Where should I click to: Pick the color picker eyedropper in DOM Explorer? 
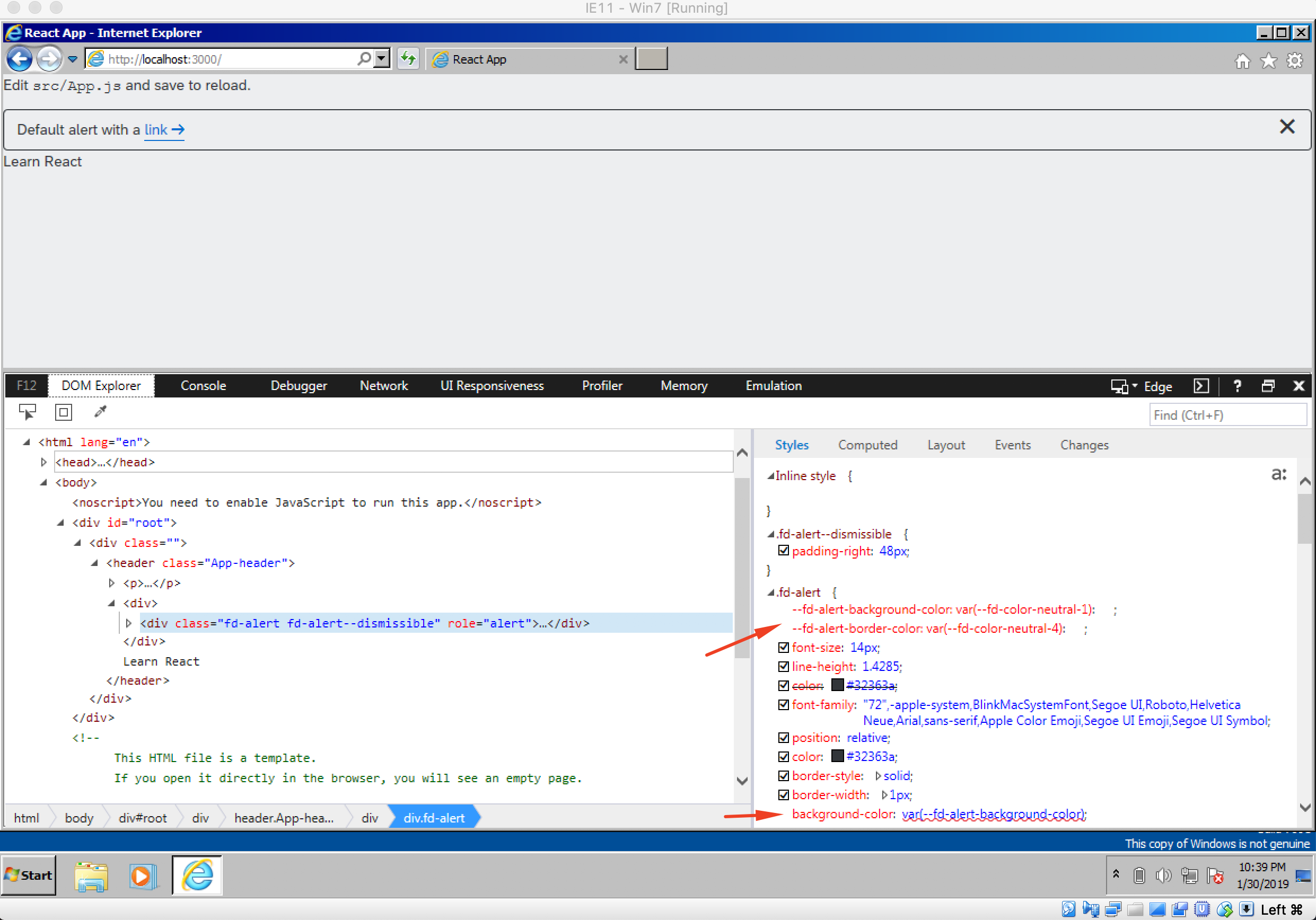pyautogui.click(x=101, y=412)
